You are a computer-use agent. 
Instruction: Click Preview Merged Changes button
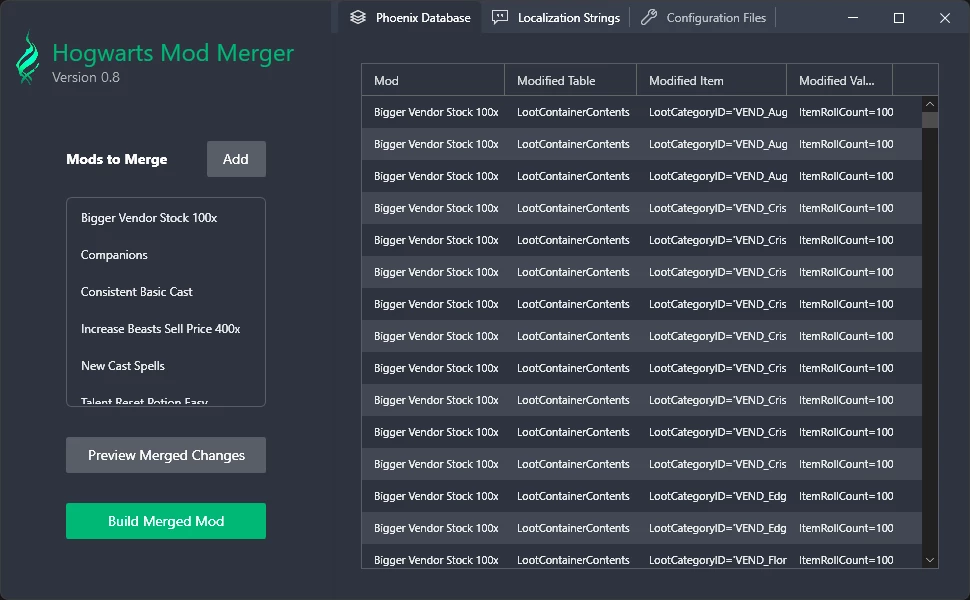click(166, 455)
